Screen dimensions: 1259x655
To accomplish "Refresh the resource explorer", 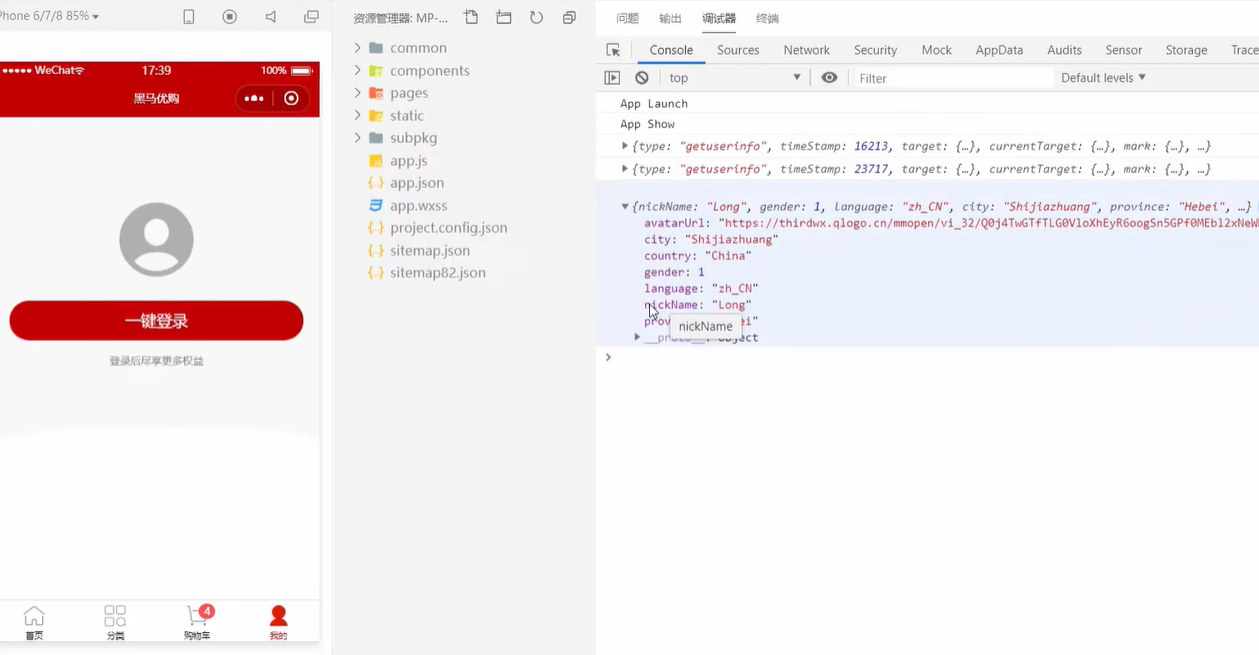I will 537,17.
